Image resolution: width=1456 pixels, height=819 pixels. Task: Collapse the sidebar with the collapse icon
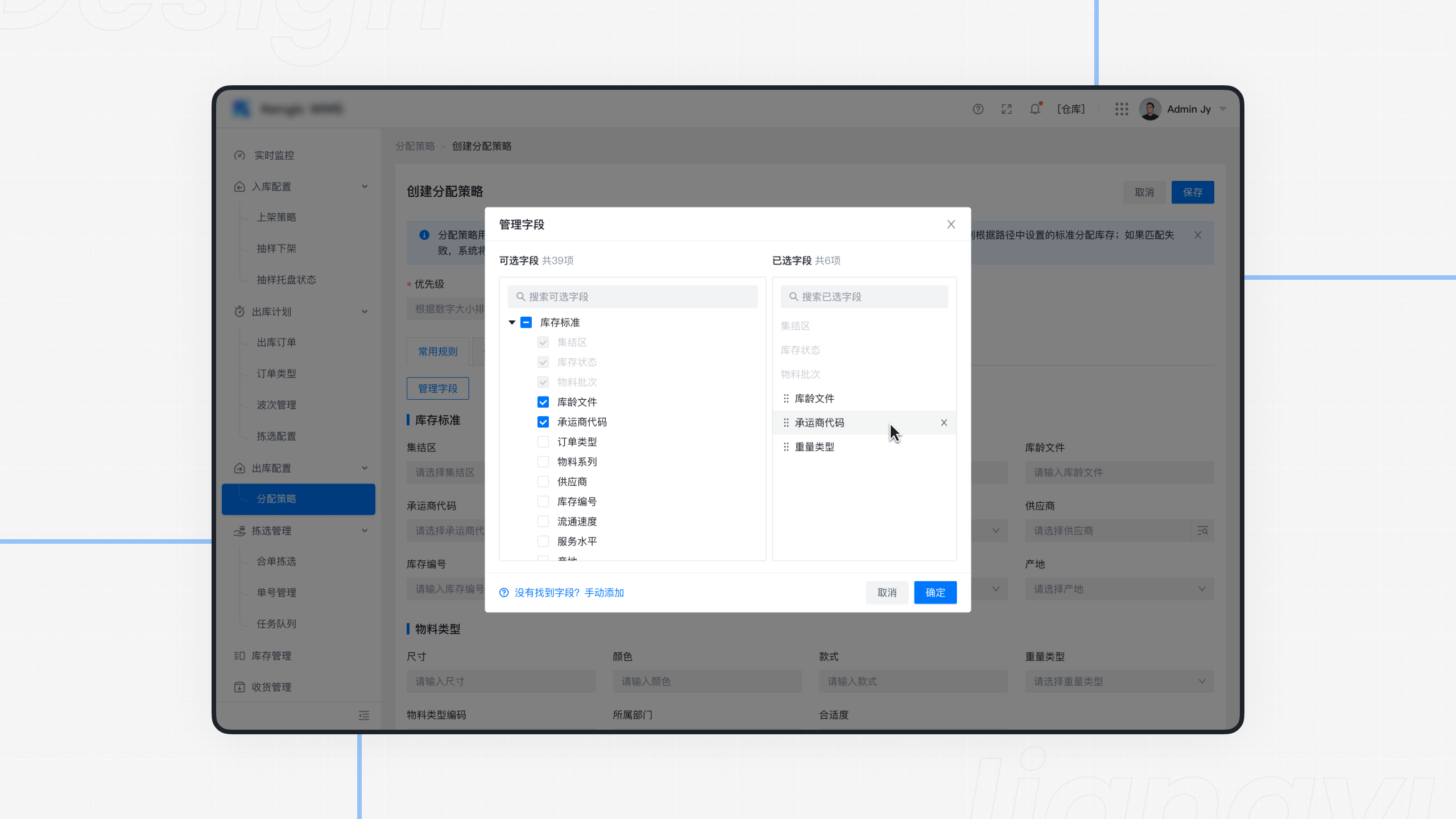tap(363, 715)
